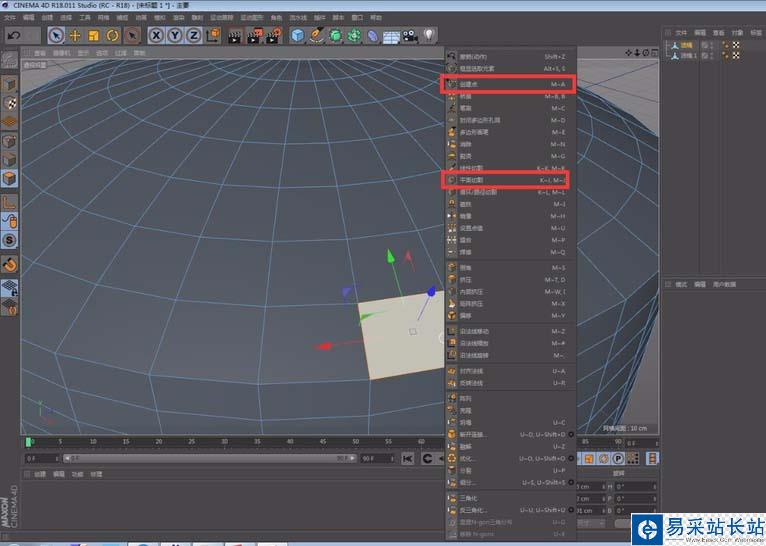Screen dimensions: 766x546
Task: Click the Light bulb icon
Action: pos(429,35)
